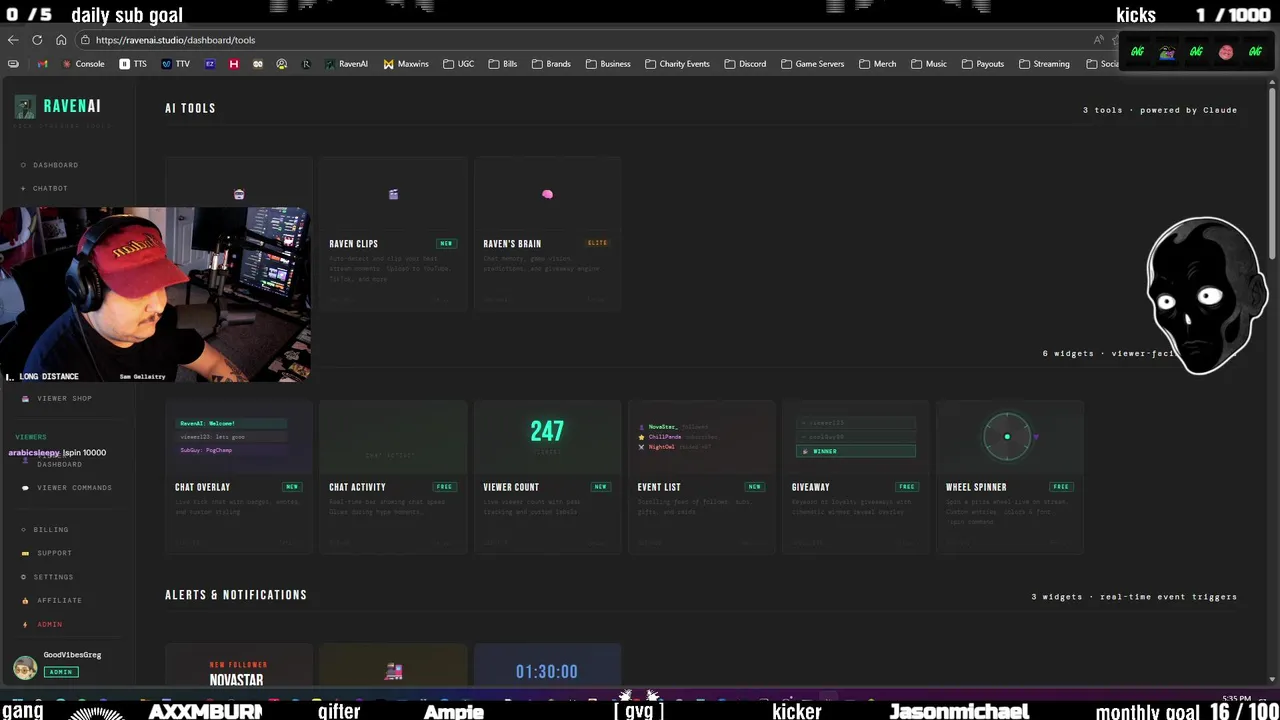Screen dimensions: 1280x720
Task: Click the Giveaway WINNER preview bar
Action: tap(855, 451)
